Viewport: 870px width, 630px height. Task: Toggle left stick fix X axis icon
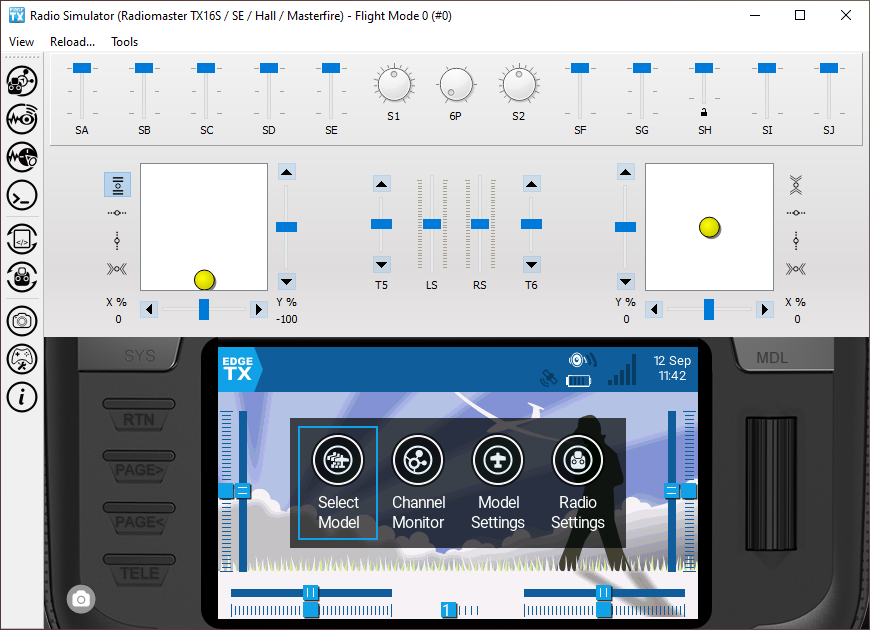(117, 269)
